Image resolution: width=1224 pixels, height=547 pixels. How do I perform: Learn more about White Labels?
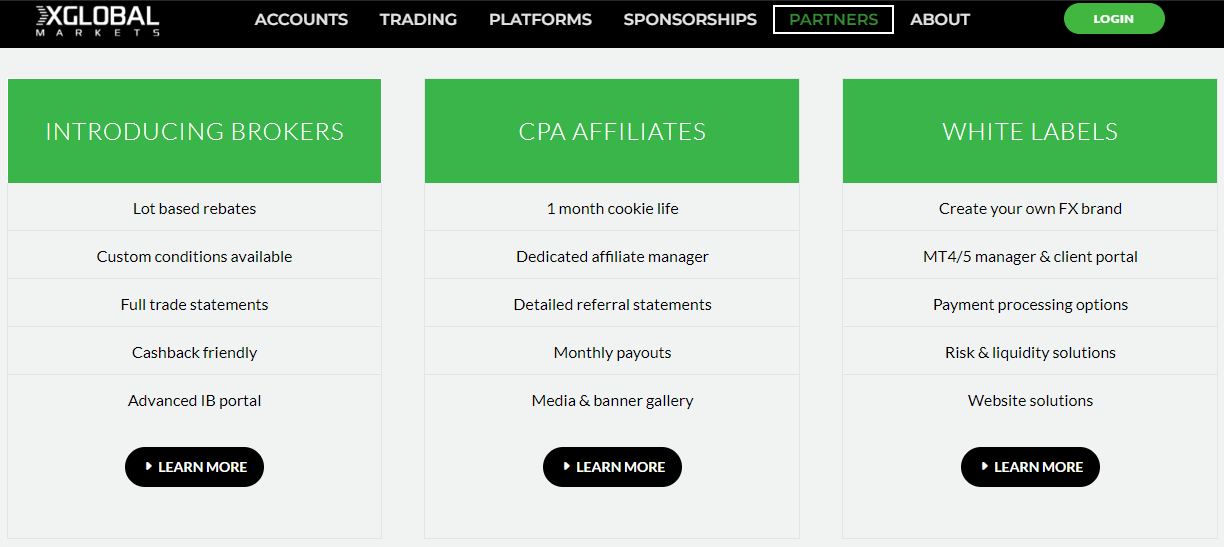pos(1030,467)
